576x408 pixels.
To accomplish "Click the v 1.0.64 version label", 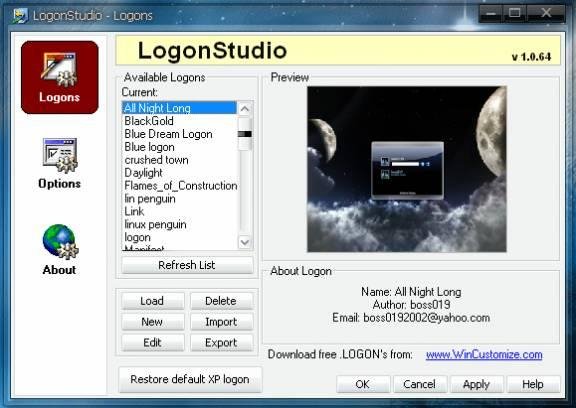I will [x=531, y=57].
